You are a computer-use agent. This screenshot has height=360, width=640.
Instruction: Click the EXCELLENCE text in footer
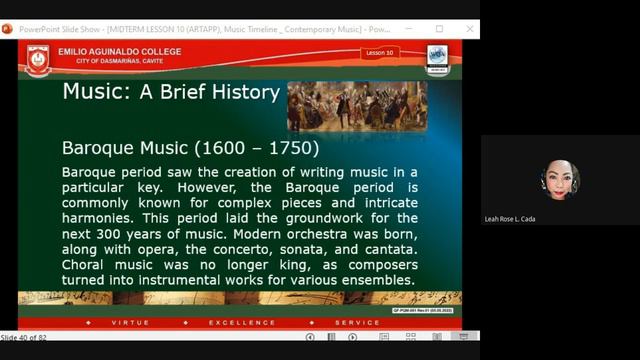point(242,322)
